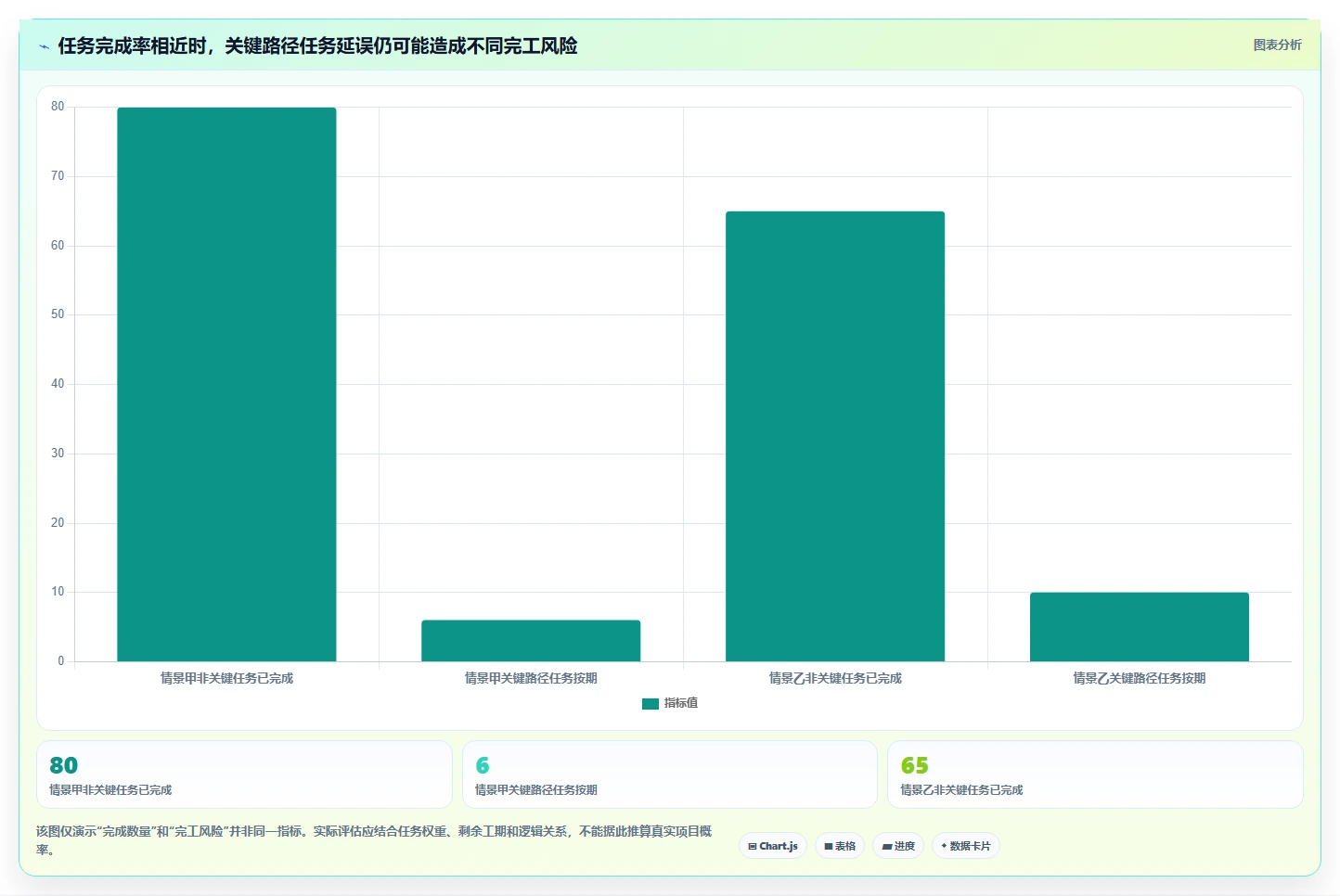Click the 指标值 legend label
This screenshot has height=896, width=1340.
pyautogui.click(x=680, y=703)
